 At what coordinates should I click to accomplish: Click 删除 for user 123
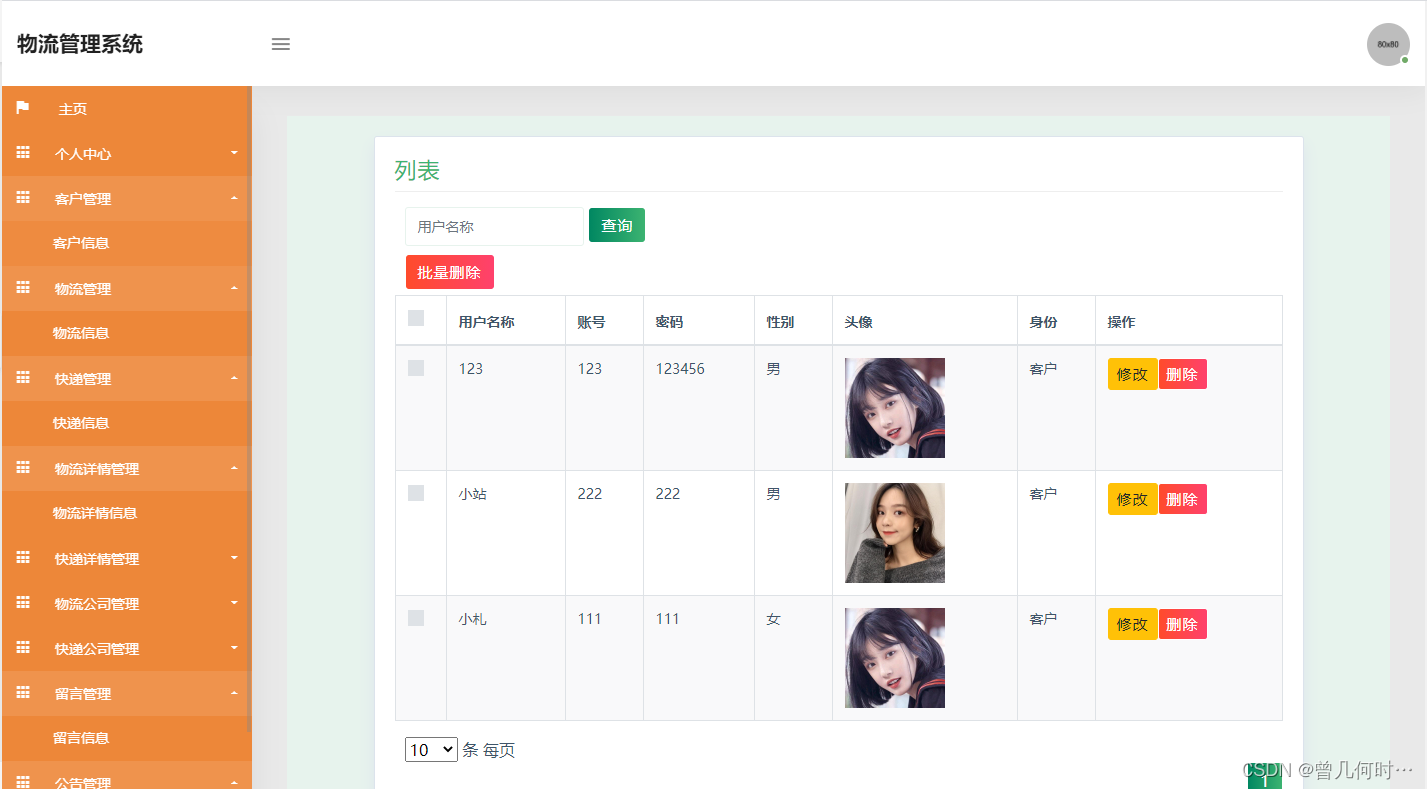1182,374
